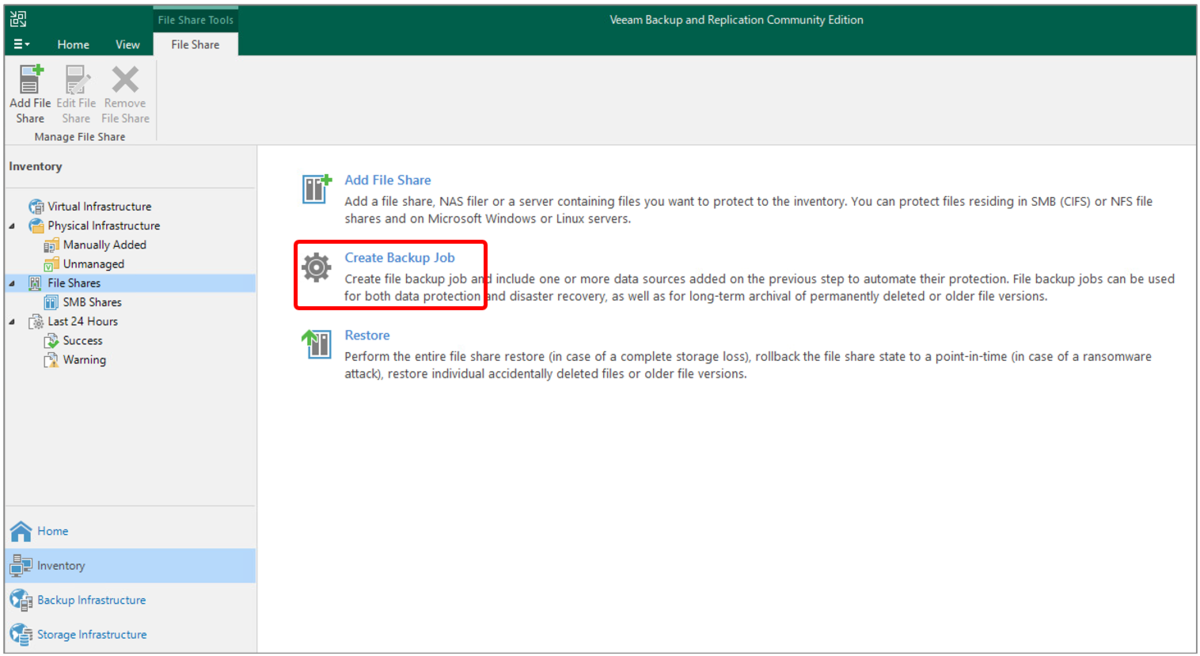
Task: Click the Home house icon in navigation
Action: tap(21, 531)
